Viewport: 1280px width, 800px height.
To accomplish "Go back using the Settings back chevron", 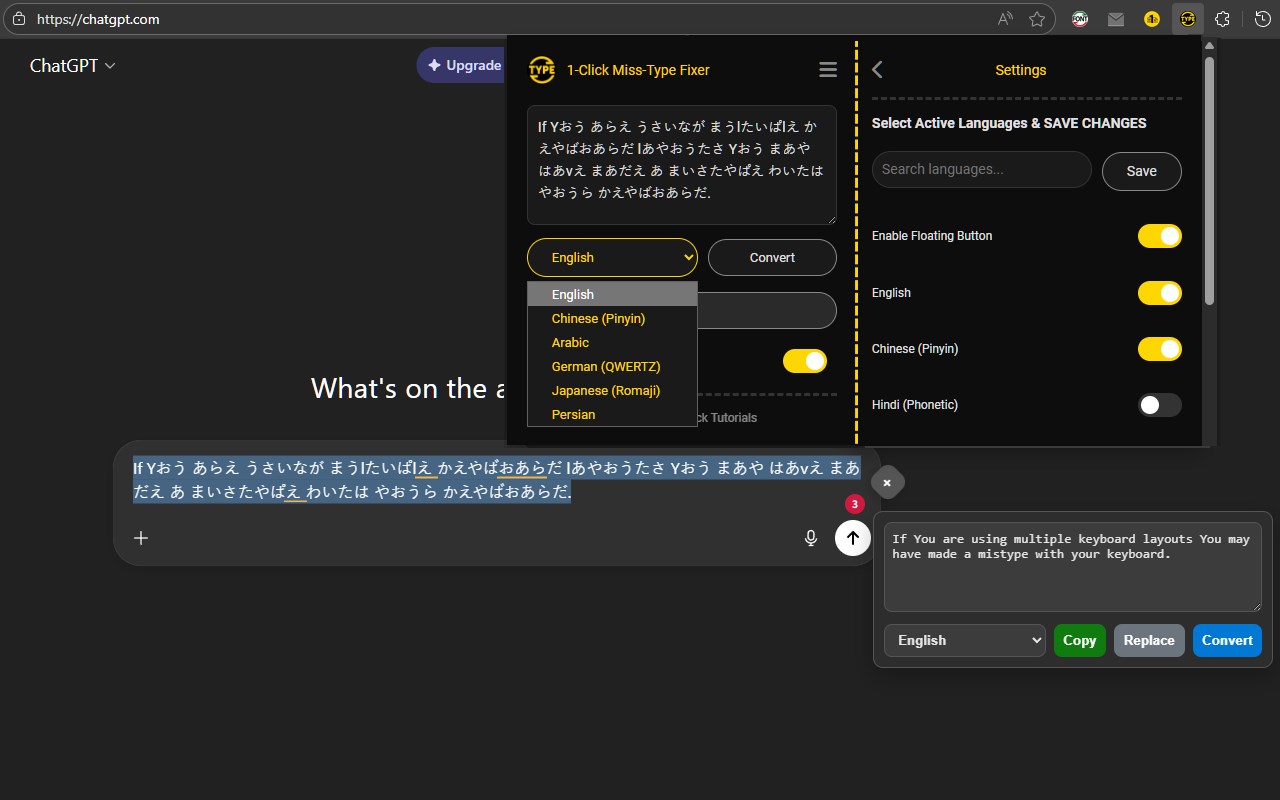I will (878, 70).
